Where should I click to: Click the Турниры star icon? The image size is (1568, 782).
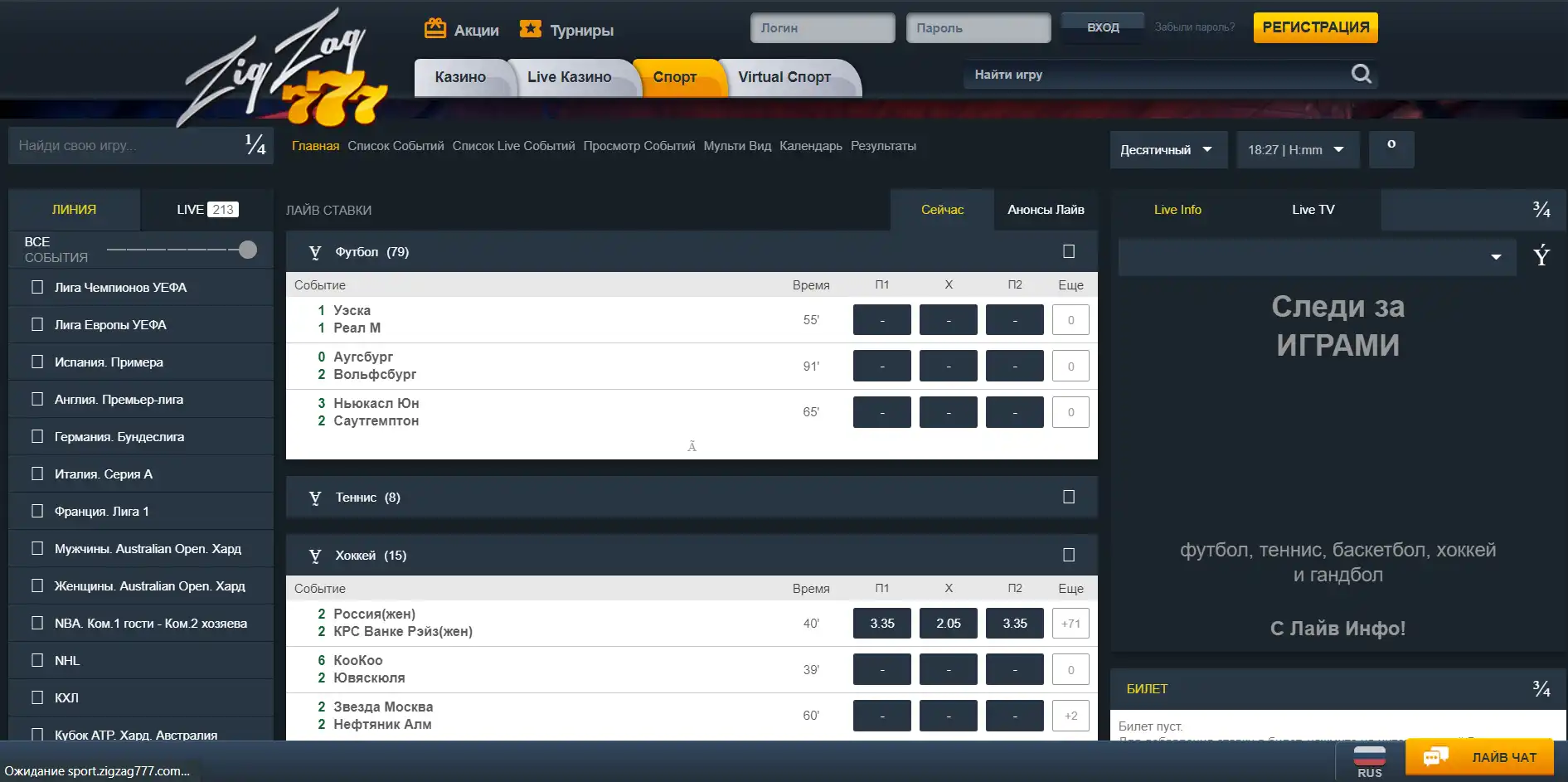pos(530,29)
